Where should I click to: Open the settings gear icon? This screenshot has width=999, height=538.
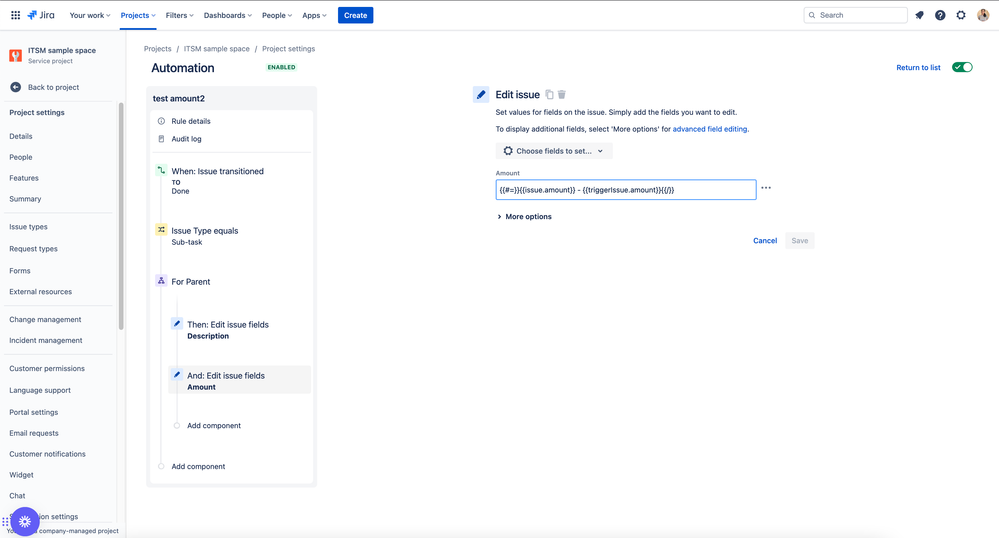tap(961, 15)
